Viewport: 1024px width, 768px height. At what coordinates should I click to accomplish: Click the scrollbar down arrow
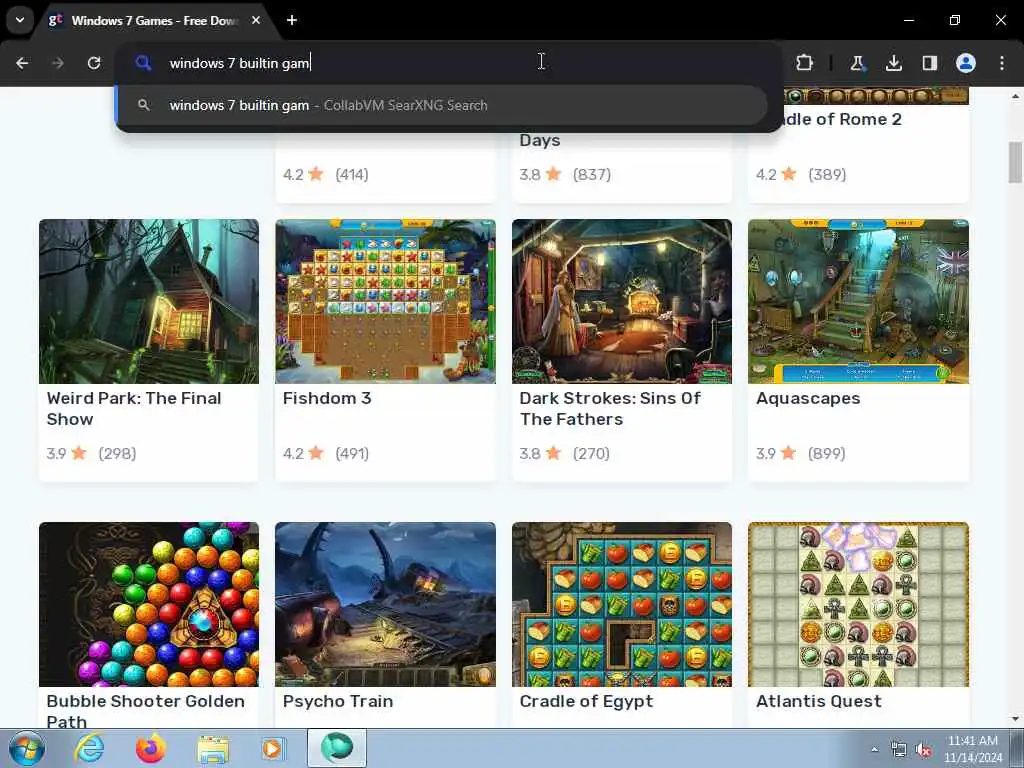click(1015, 719)
